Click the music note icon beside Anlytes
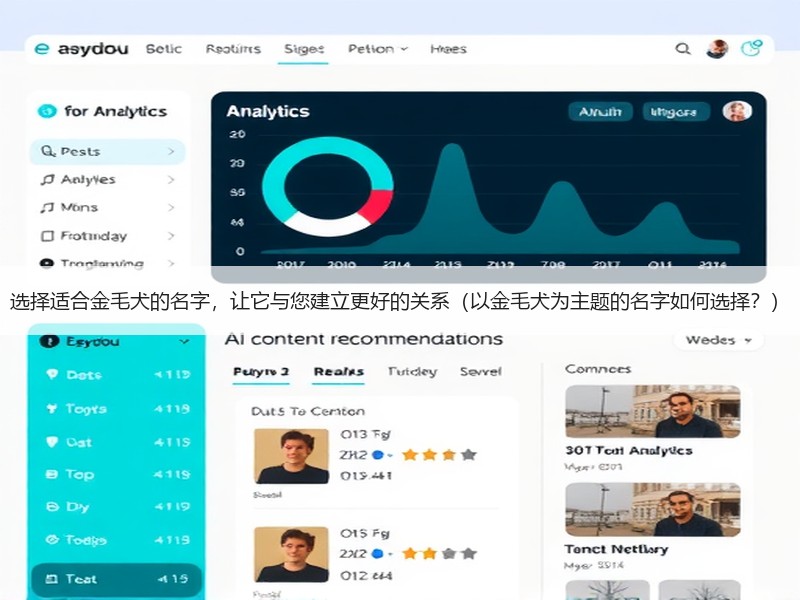Screen dimensions: 800x600 click(47, 180)
